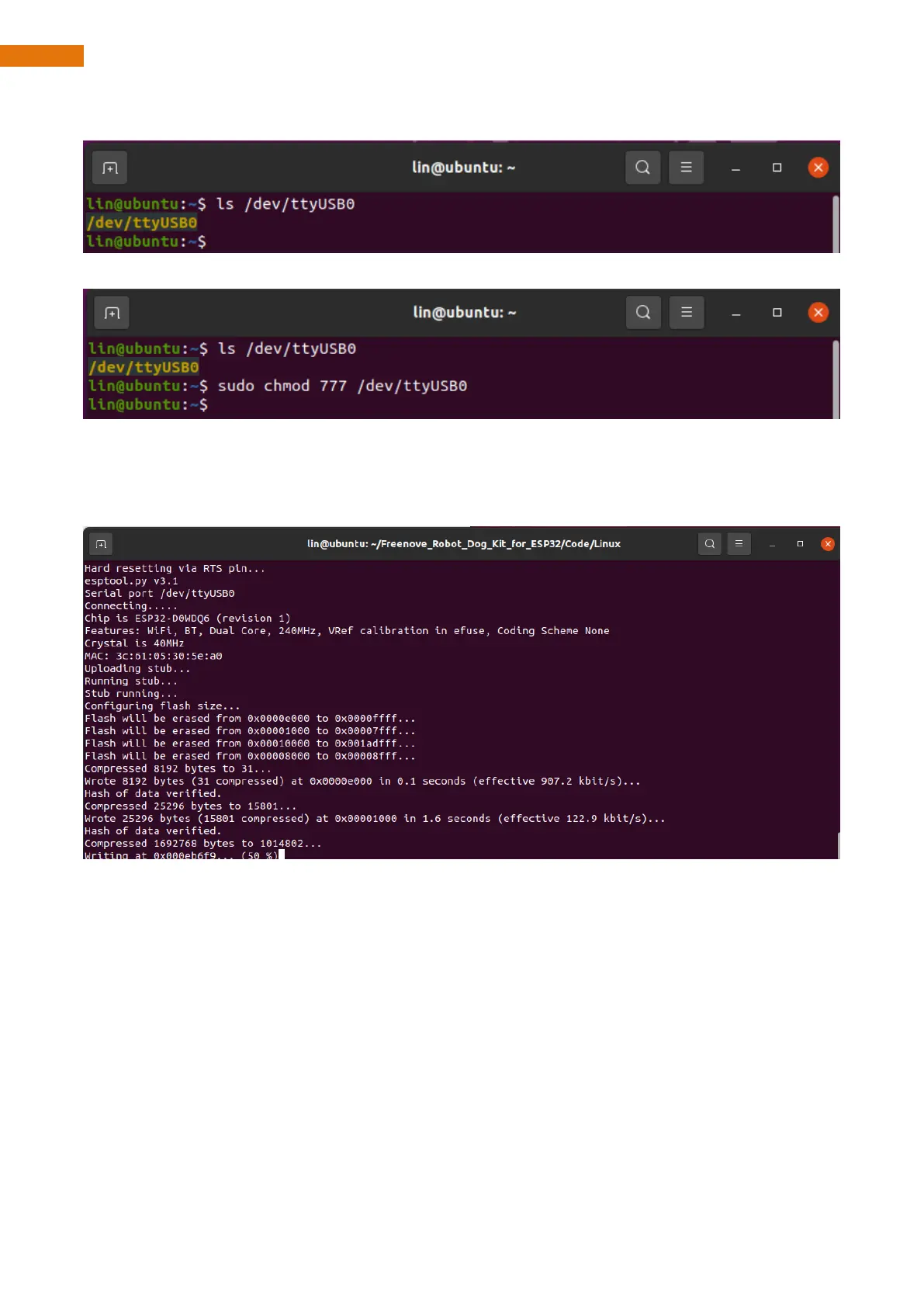Click highlighted '/dev/ttyUSB0' output in chmod terminal

pyautogui.click(x=144, y=367)
